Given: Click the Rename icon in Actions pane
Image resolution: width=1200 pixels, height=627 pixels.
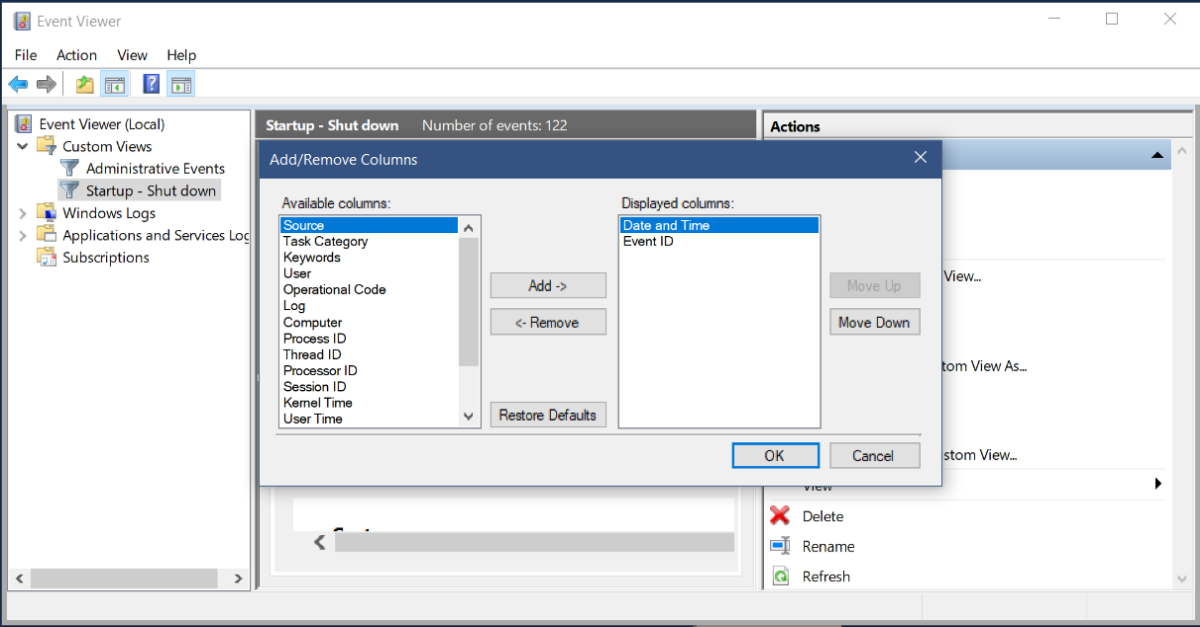Looking at the screenshot, I should coord(780,546).
